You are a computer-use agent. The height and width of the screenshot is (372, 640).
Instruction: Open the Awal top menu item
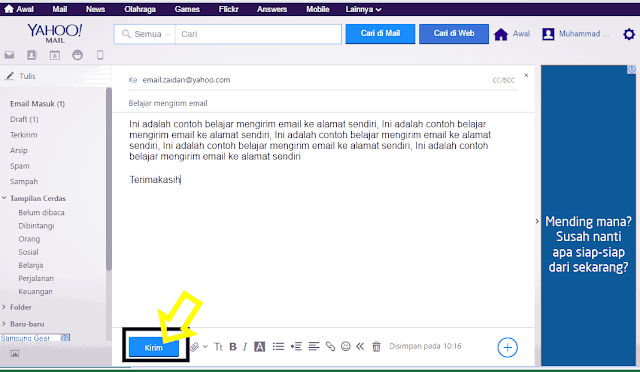pyautogui.click(x=19, y=9)
